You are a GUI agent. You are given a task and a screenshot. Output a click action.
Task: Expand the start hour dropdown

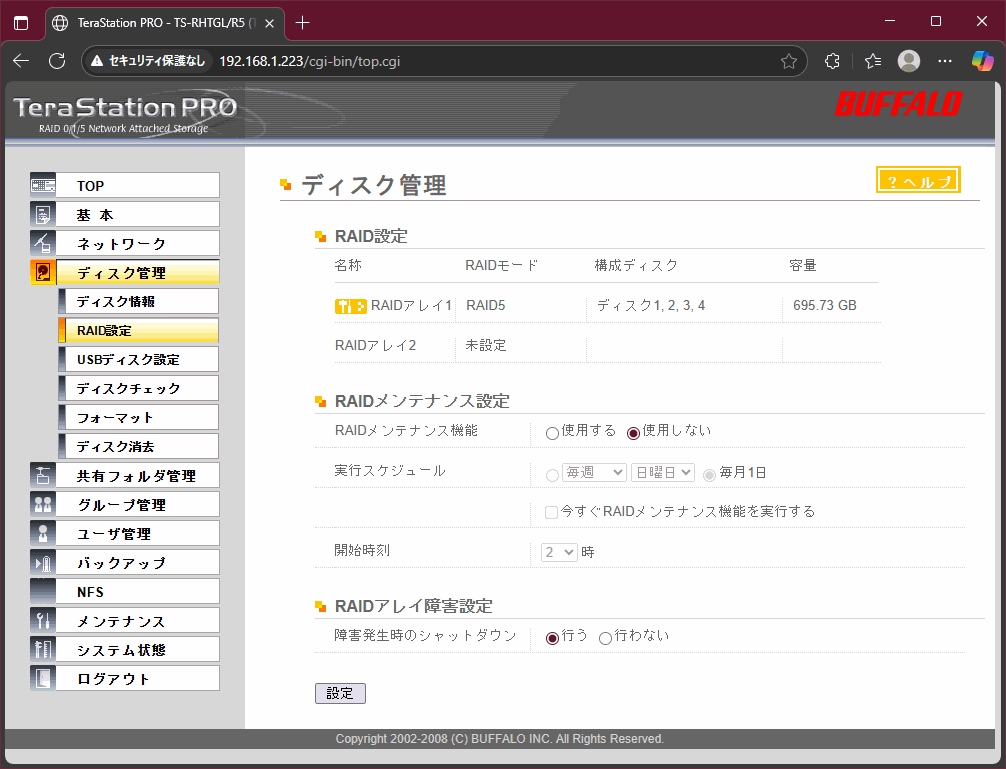559,552
